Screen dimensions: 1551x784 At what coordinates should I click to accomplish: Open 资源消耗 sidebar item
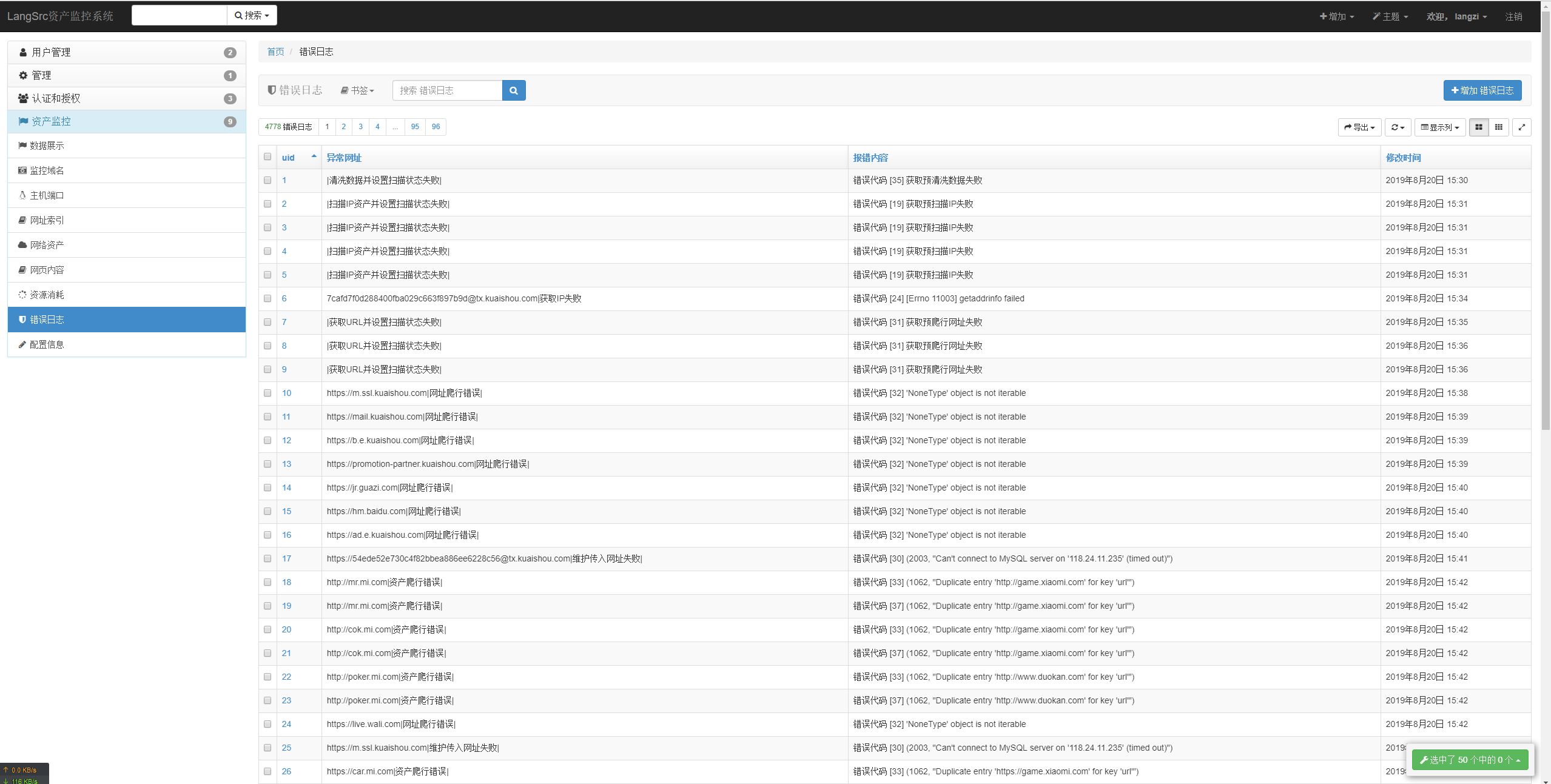pyautogui.click(x=47, y=295)
